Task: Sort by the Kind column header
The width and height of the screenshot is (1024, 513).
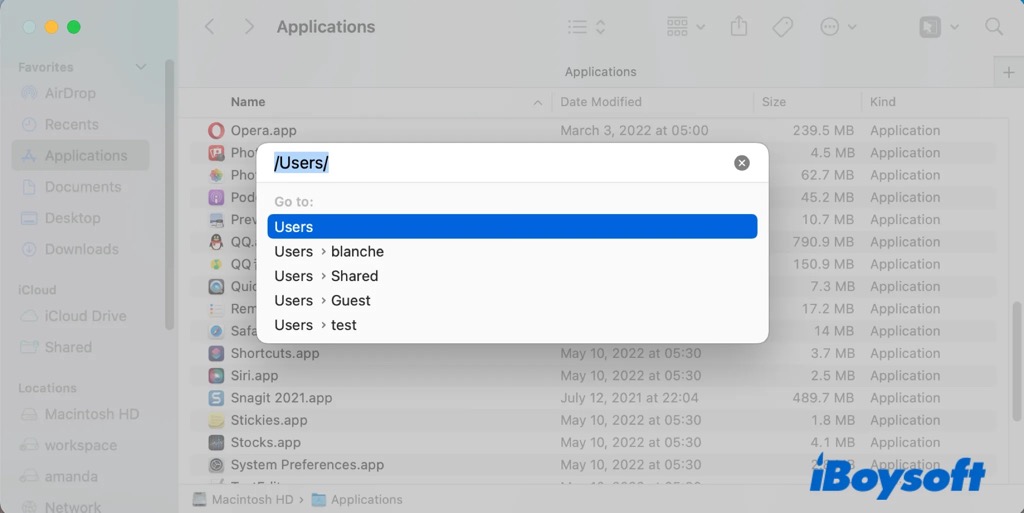Action: tap(882, 102)
